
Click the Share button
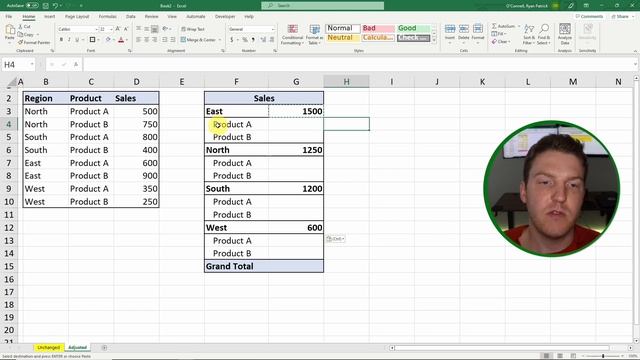(620, 17)
